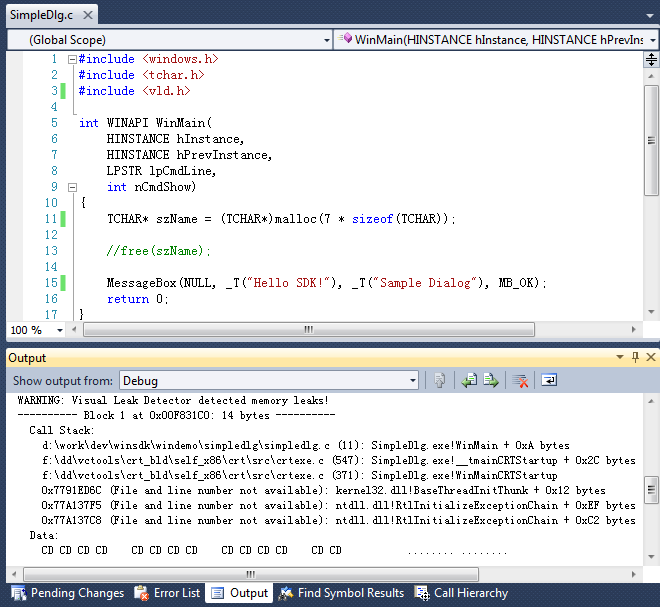Toggle auto hide pin on Output panel
The height and width of the screenshot is (607, 660).
pos(635,357)
